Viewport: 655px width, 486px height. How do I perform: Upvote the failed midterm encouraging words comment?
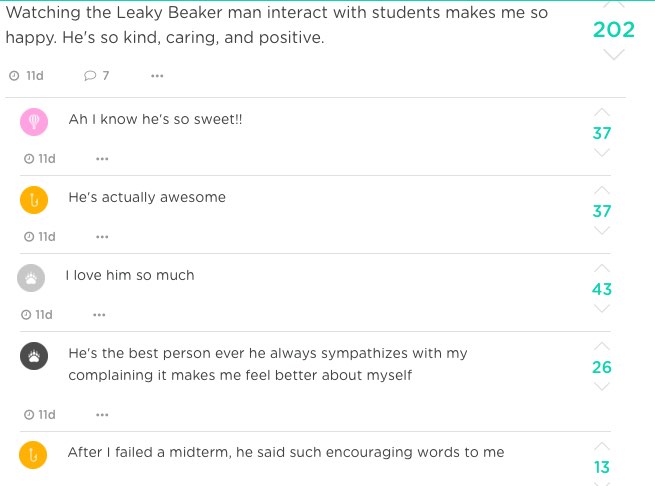click(x=601, y=445)
